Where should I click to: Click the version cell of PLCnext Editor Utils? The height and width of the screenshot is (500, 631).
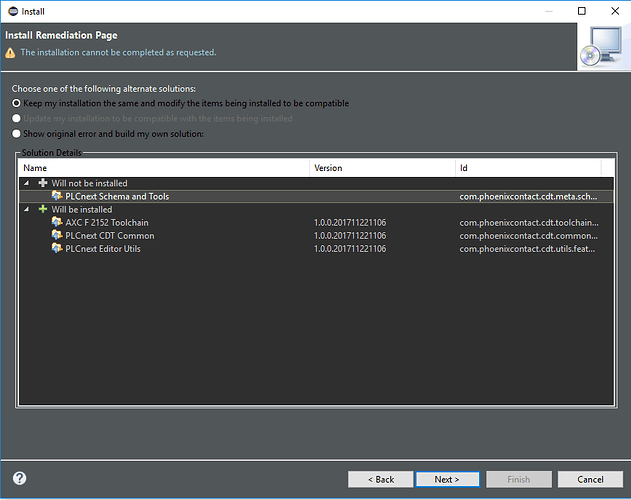click(350, 249)
